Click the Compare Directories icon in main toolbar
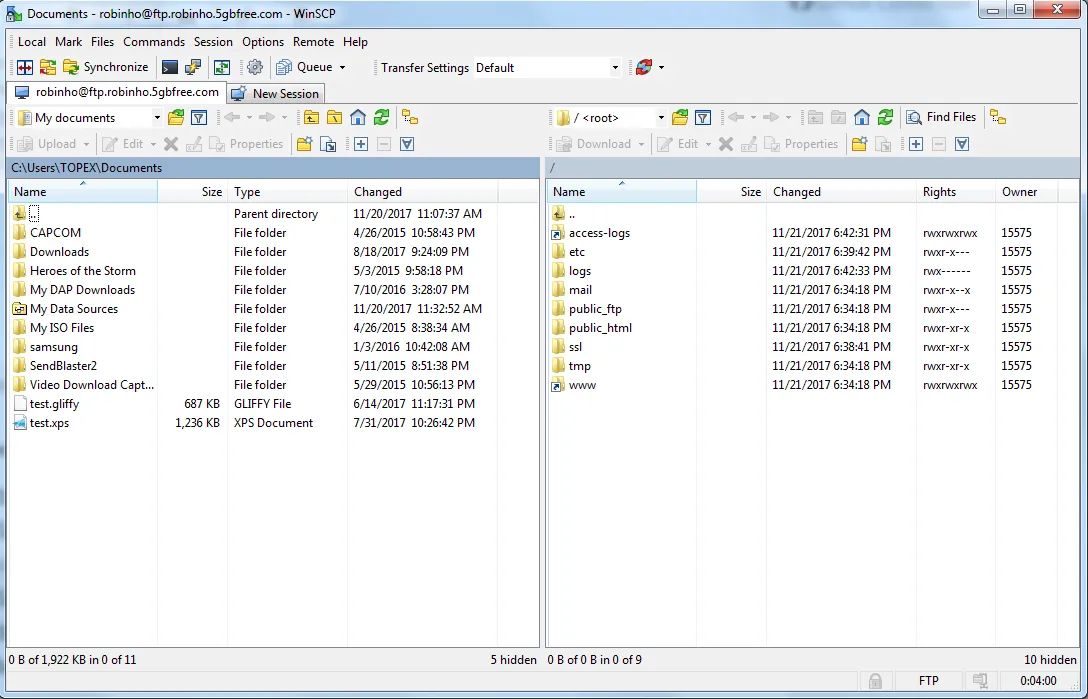 point(26,67)
